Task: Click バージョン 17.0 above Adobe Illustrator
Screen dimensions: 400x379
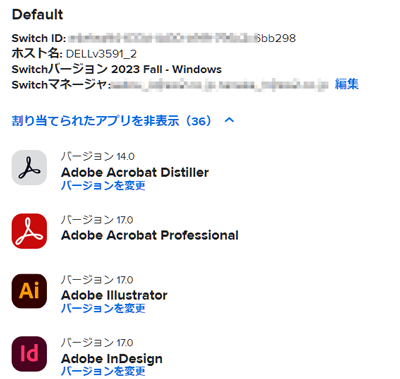Action: click(97, 280)
